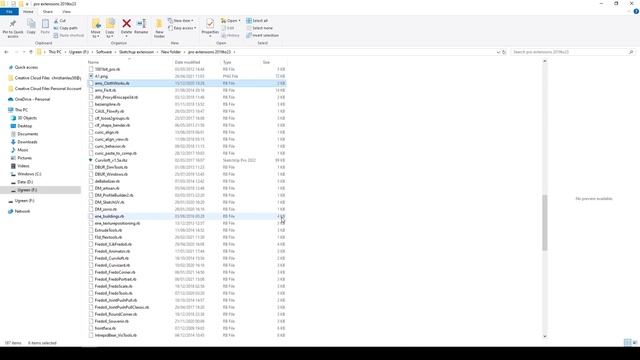Click the file list vertical scrollbar thumb
The height and width of the screenshot is (360, 640).
click(544, 222)
